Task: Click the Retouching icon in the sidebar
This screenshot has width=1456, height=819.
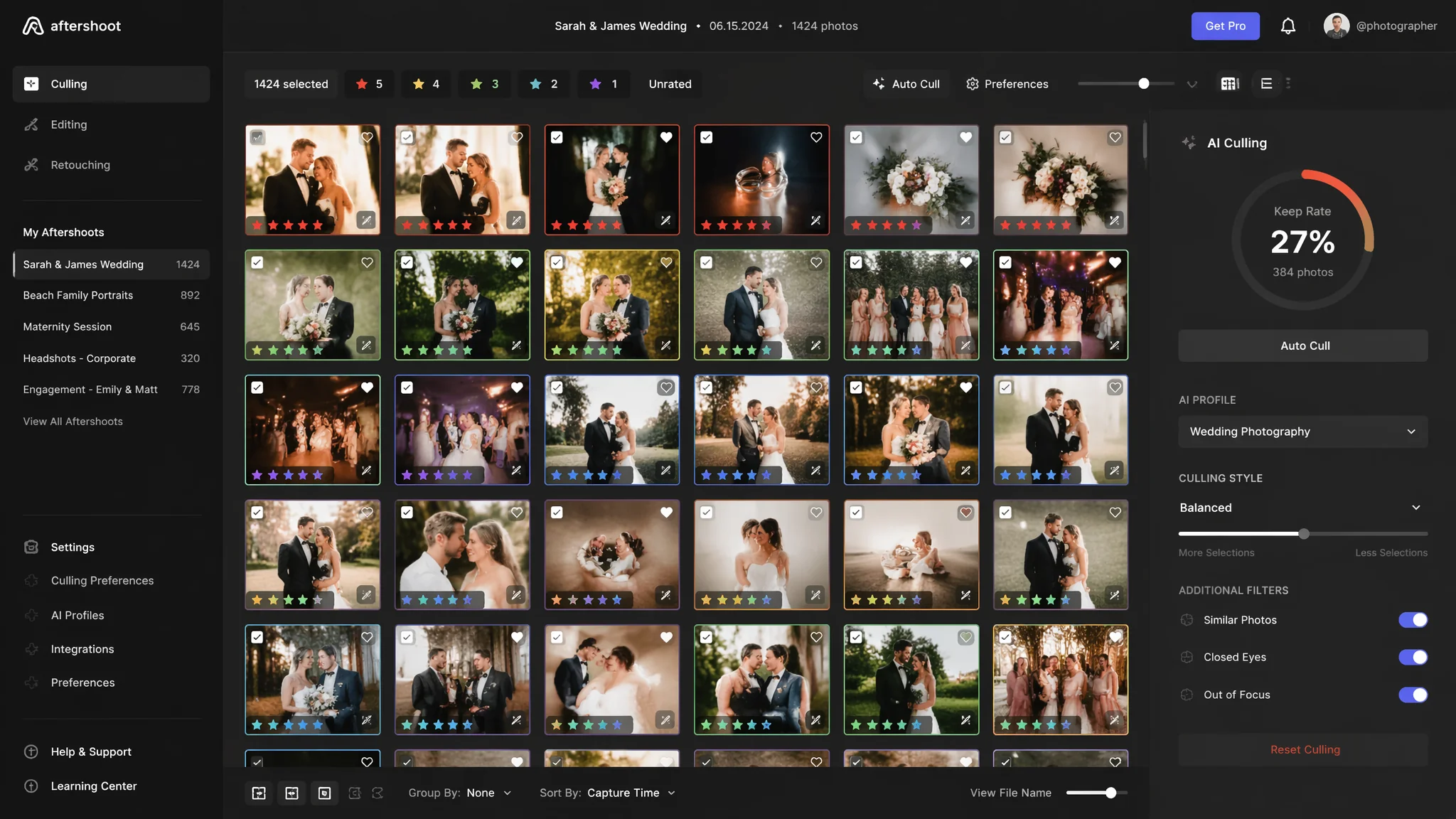Action: click(x=31, y=165)
